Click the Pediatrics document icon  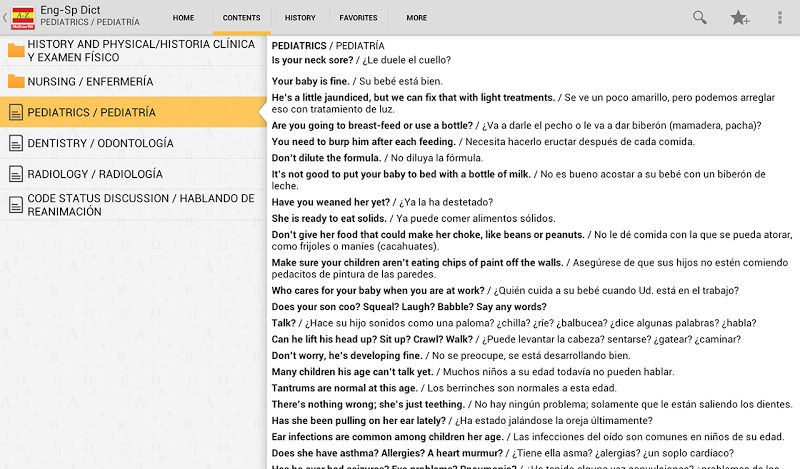[16, 113]
